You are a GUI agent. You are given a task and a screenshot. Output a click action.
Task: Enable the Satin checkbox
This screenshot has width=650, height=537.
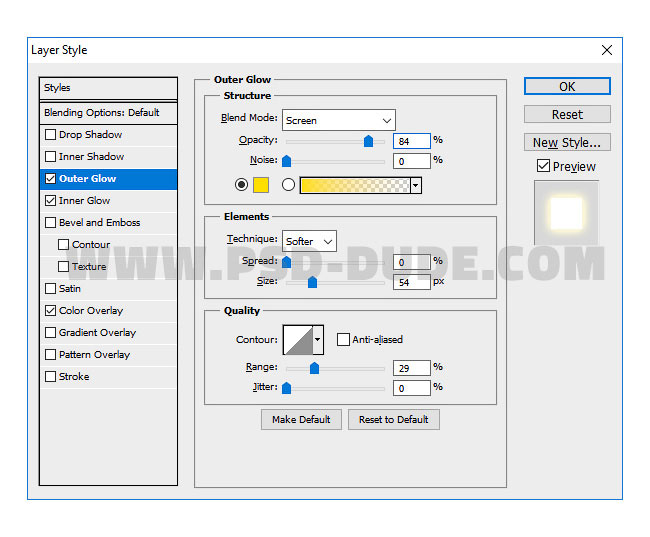[50, 289]
